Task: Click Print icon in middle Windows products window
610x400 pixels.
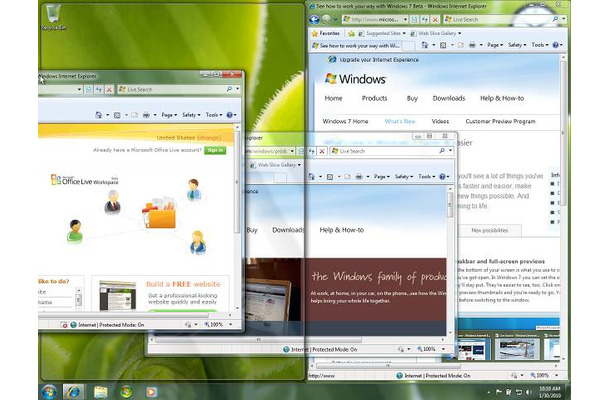Action: [x=359, y=177]
